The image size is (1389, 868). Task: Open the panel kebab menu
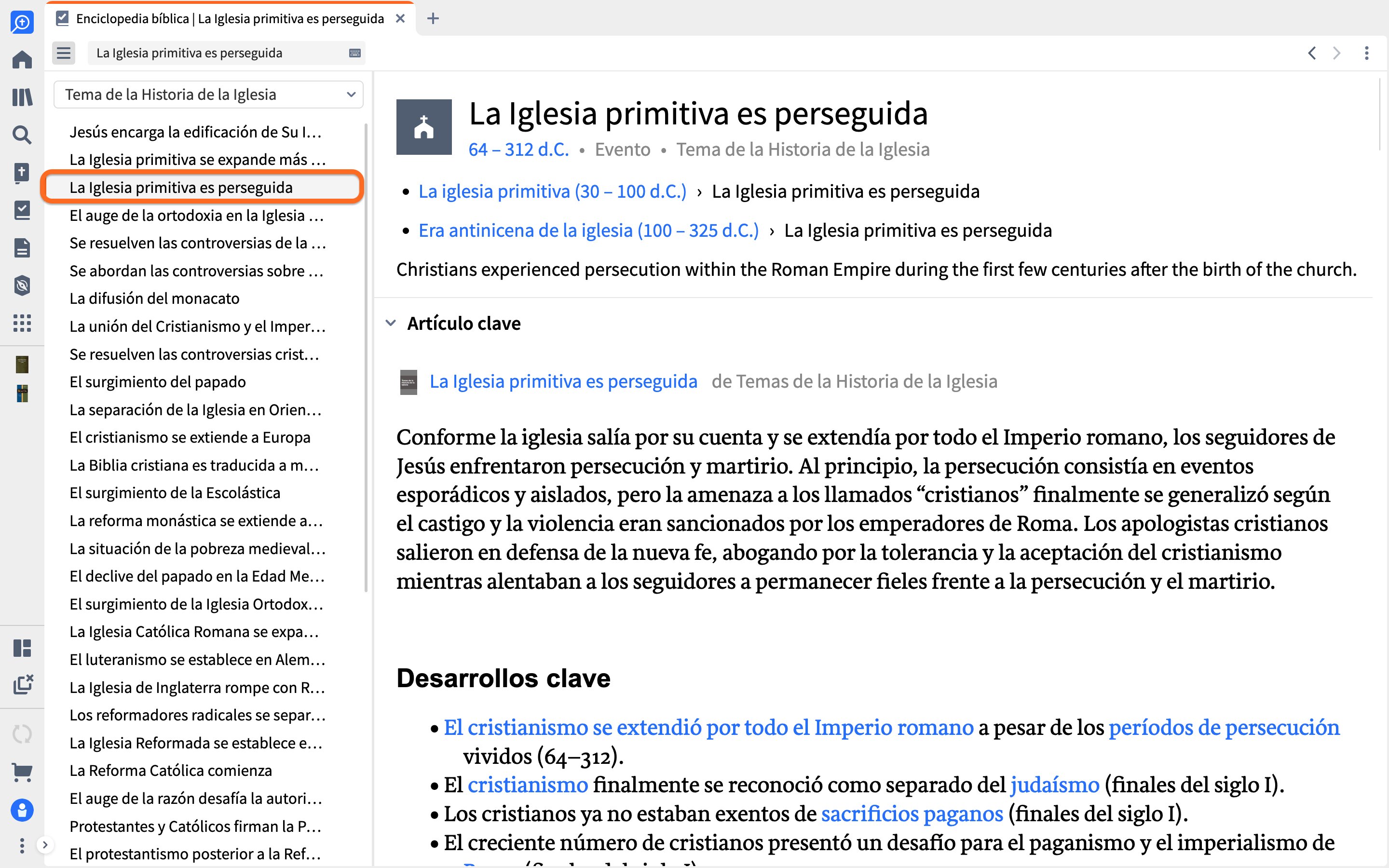pos(1367,53)
